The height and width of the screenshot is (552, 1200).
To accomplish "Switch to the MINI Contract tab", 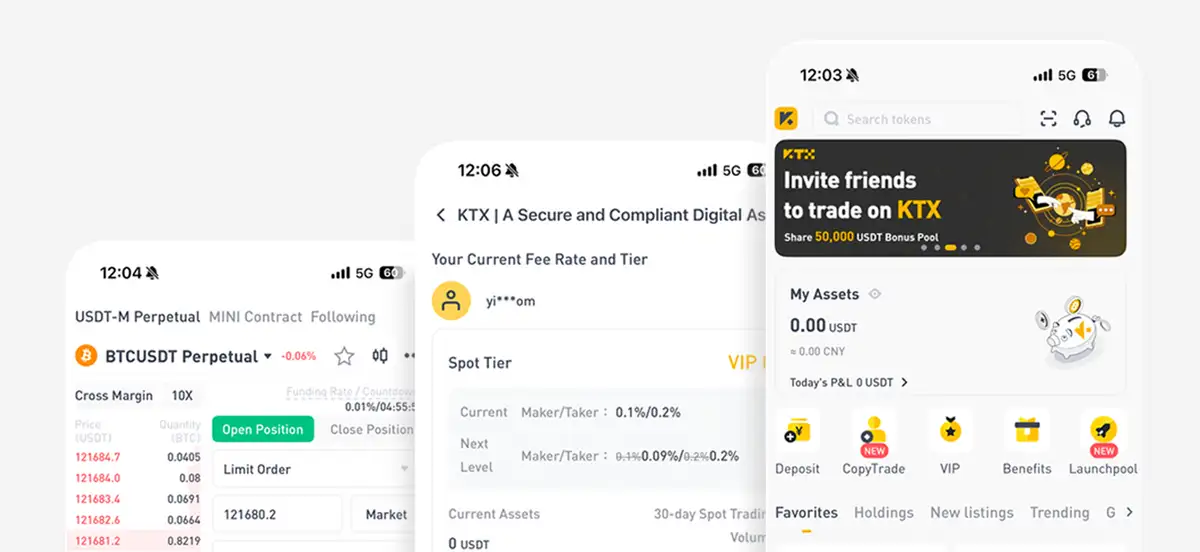I will 255,317.
